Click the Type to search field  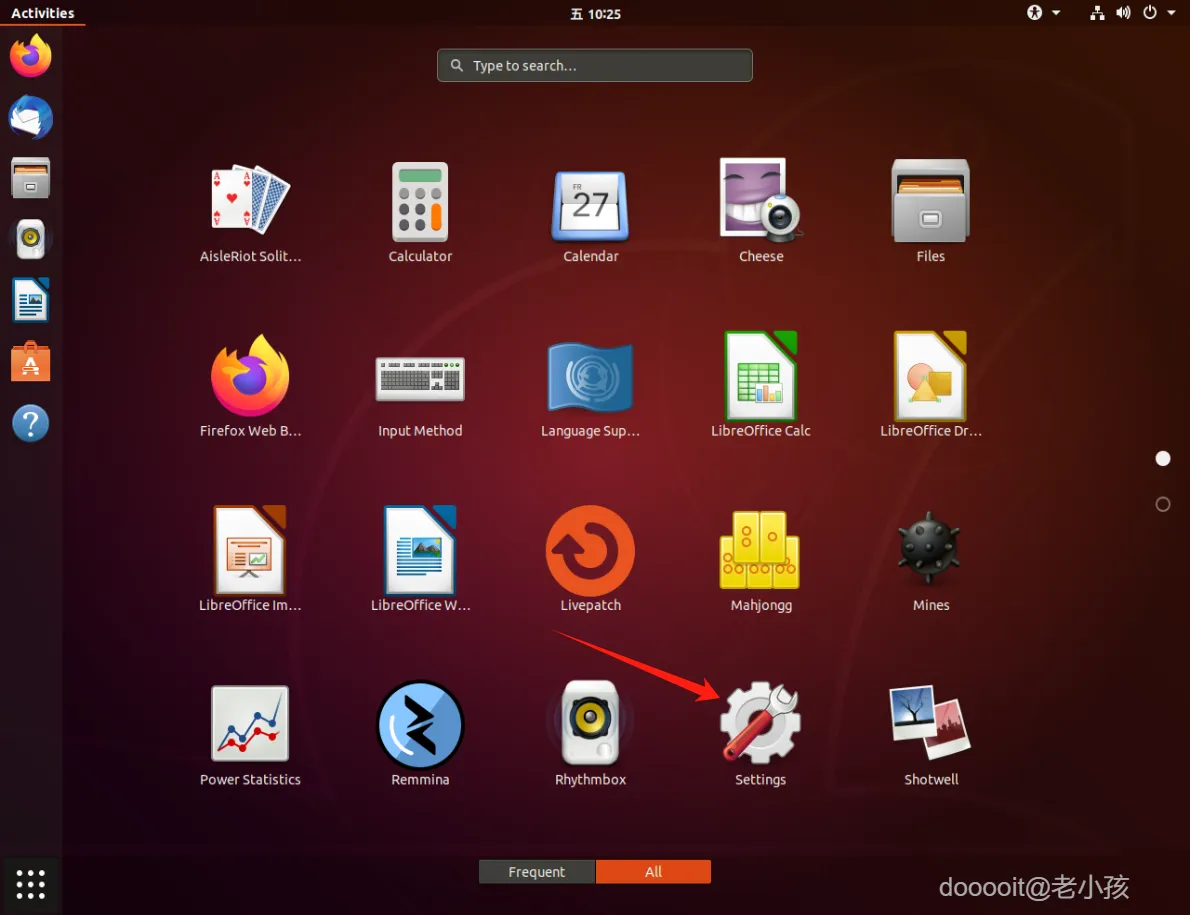tap(594, 65)
